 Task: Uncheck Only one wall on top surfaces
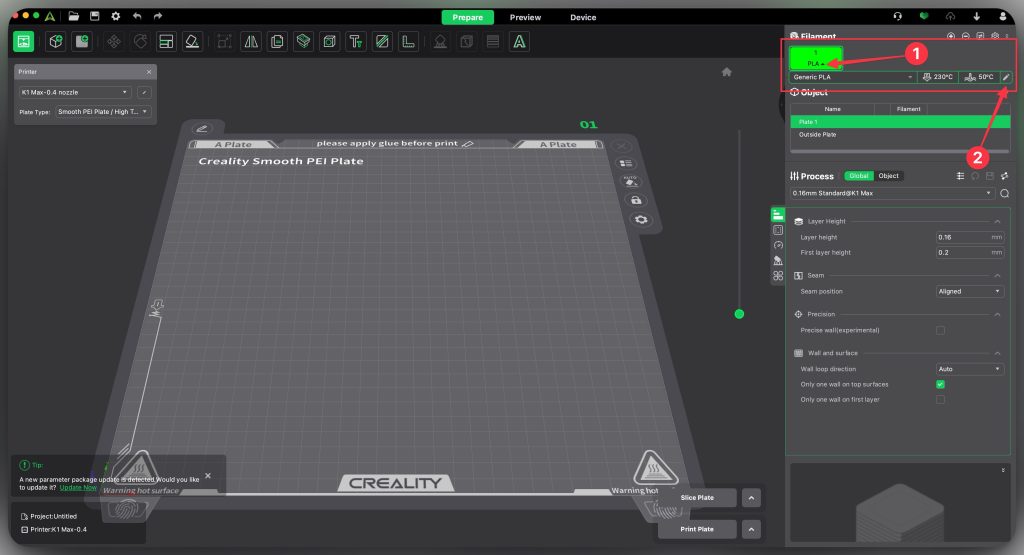click(940, 384)
